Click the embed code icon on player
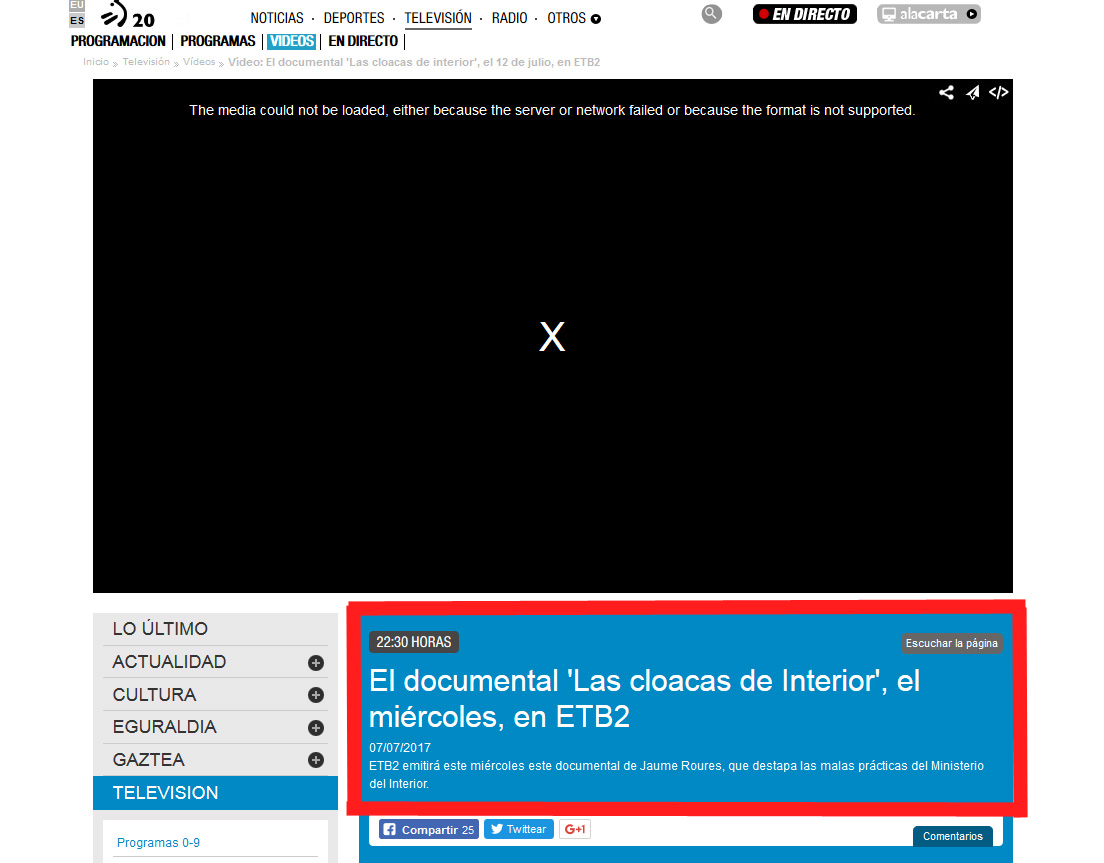The width and height of the screenshot is (1104, 863). tap(998, 92)
